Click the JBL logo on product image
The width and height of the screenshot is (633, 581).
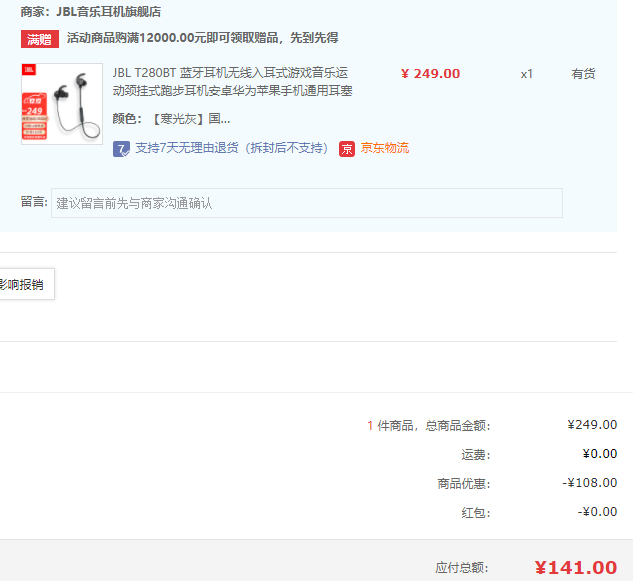point(30,71)
